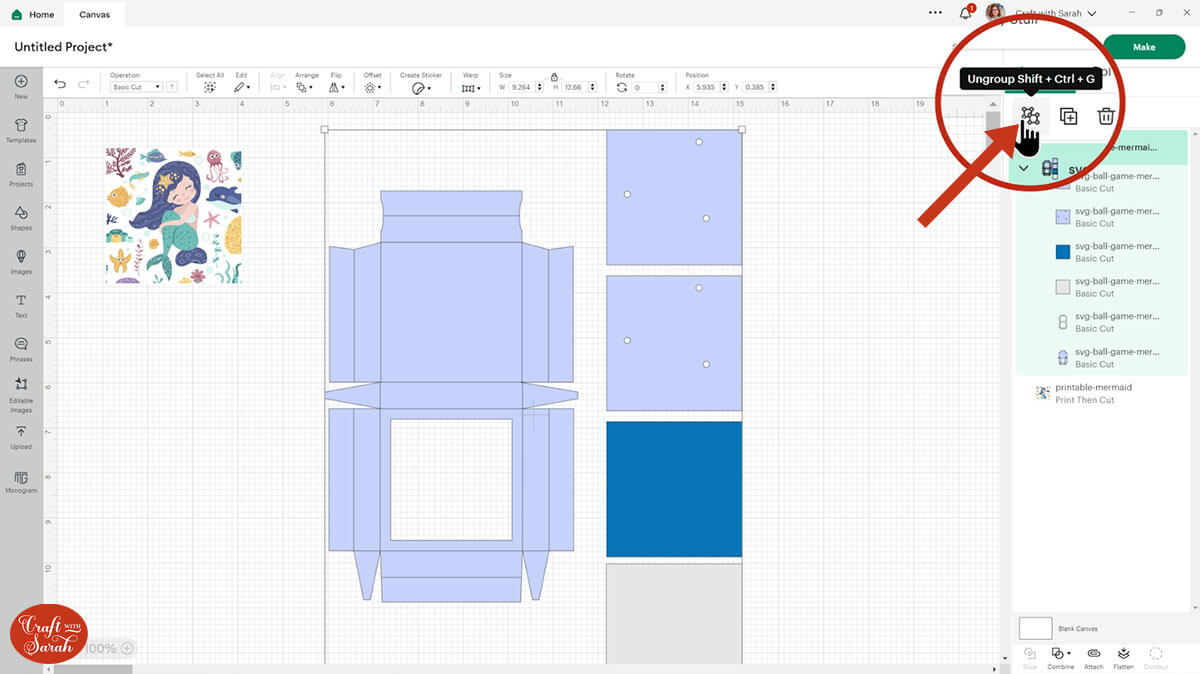
Task: Click the Position Y field
Action: point(761,87)
